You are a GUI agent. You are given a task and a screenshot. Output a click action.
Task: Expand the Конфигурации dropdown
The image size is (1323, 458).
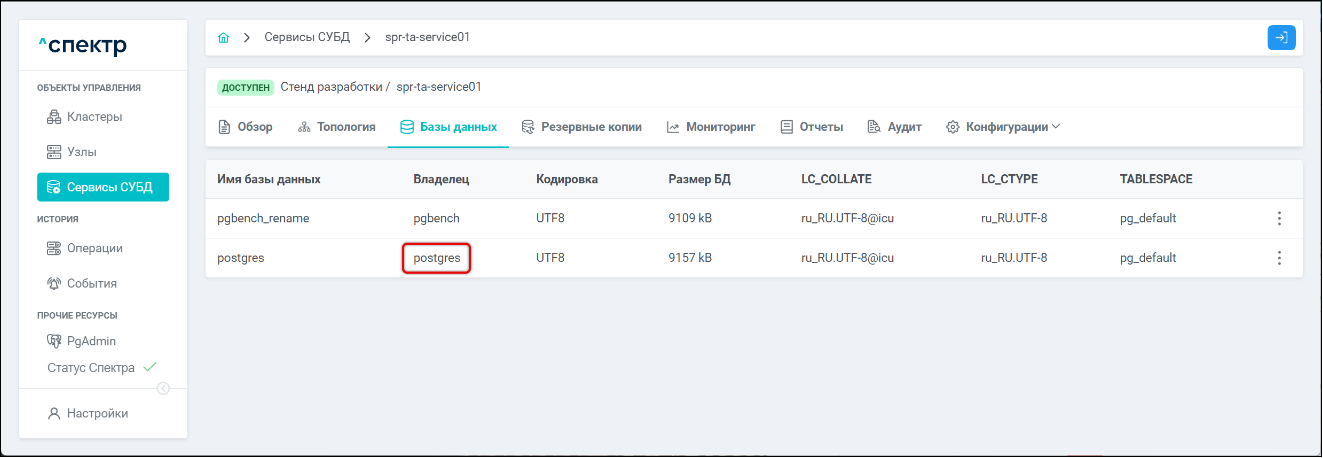(1003, 127)
